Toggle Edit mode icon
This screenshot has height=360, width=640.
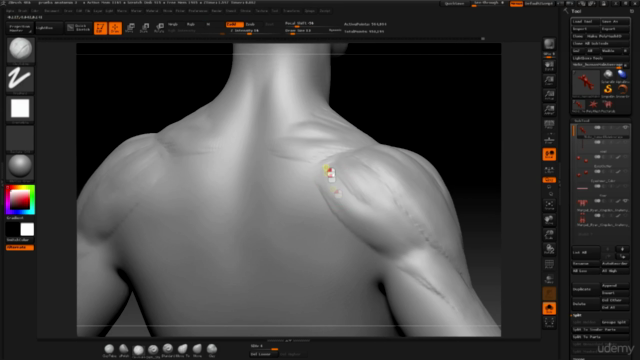click(x=100, y=28)
